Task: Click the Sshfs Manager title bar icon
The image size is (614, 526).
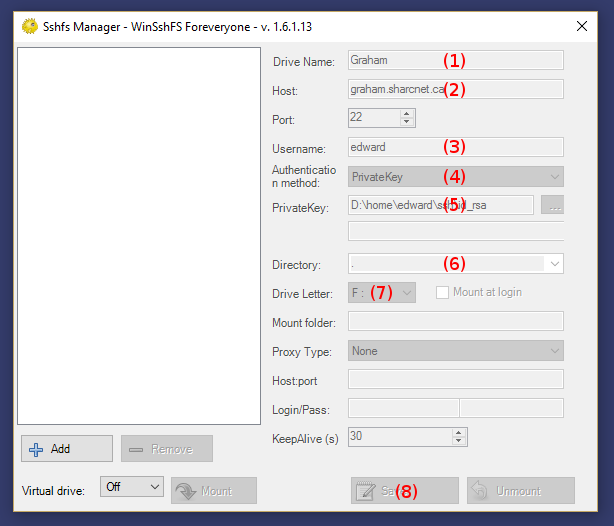Action: [30, 26]
